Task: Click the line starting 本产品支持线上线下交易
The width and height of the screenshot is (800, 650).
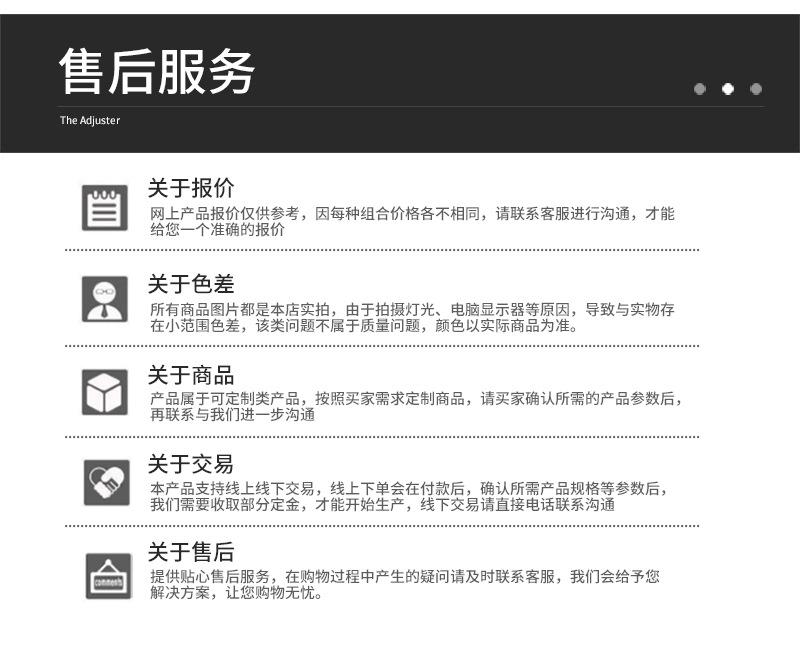Action: point(409,488)
